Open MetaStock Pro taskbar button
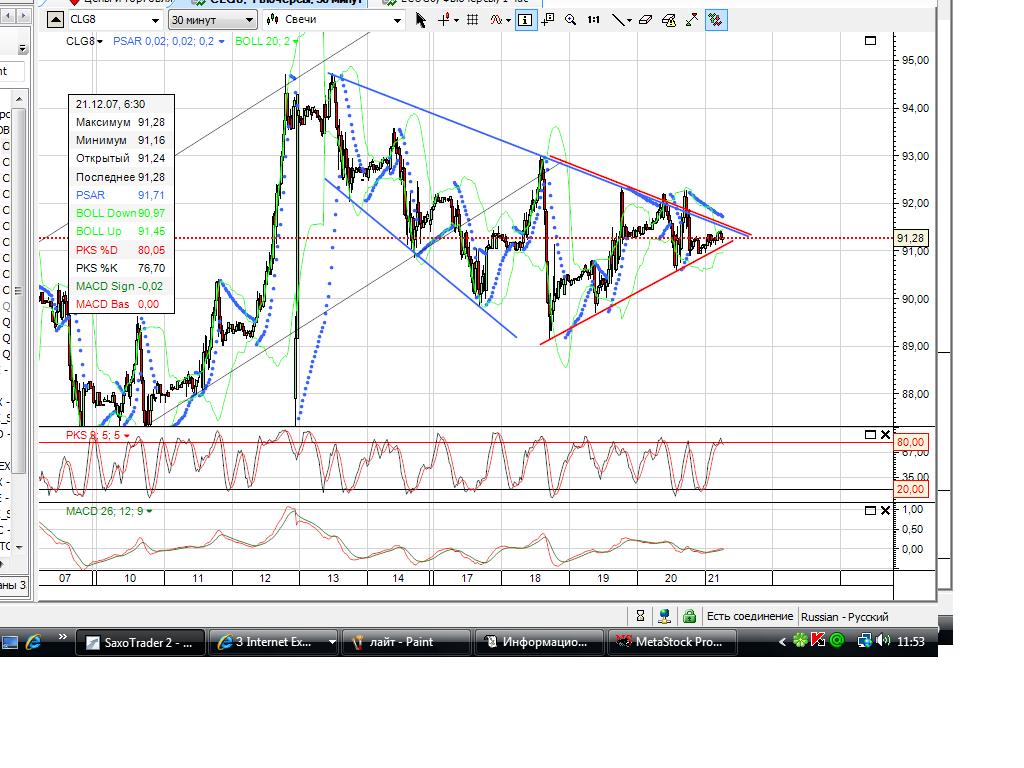Image resolution: width=1024 pixels, height=768 pixels. (x=673, y=642)
